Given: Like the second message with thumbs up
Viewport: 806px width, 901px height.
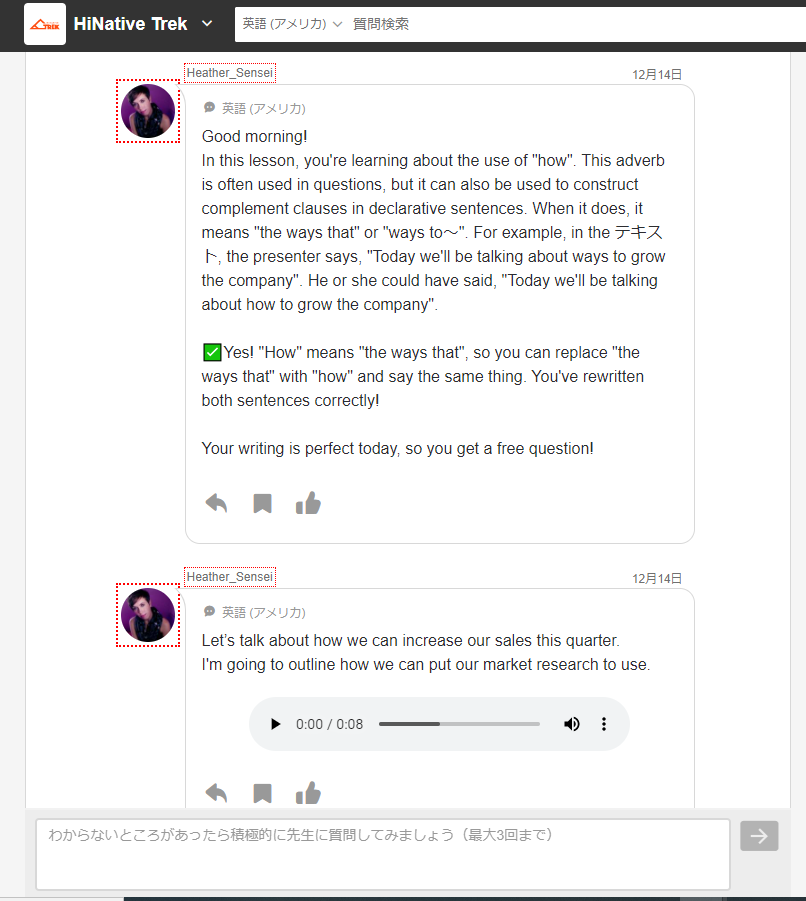Looking at the screenshot, I should pyautogui.click(x=308, y=793).
